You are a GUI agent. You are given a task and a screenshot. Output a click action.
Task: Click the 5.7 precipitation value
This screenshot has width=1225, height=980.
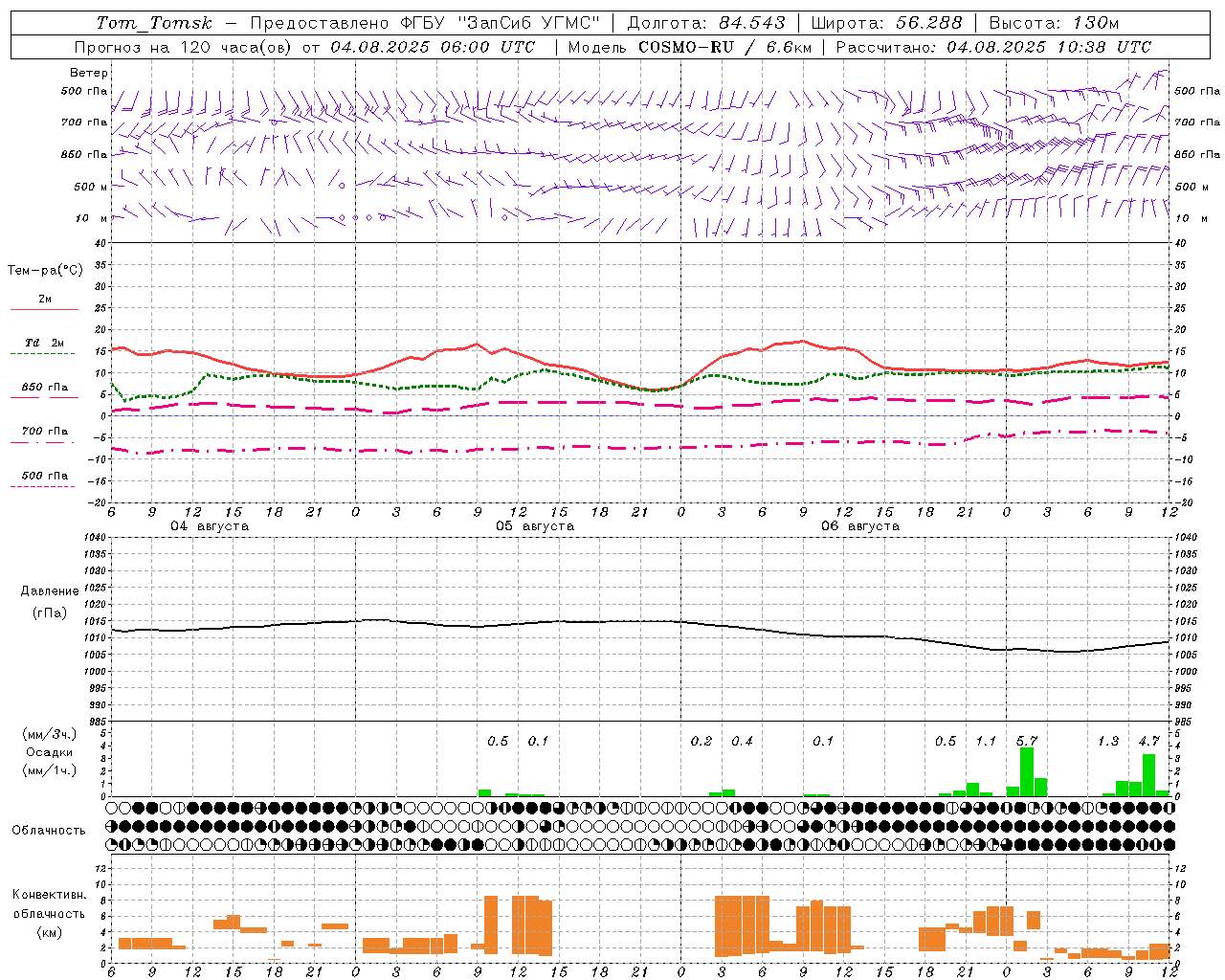[1027, 741]
